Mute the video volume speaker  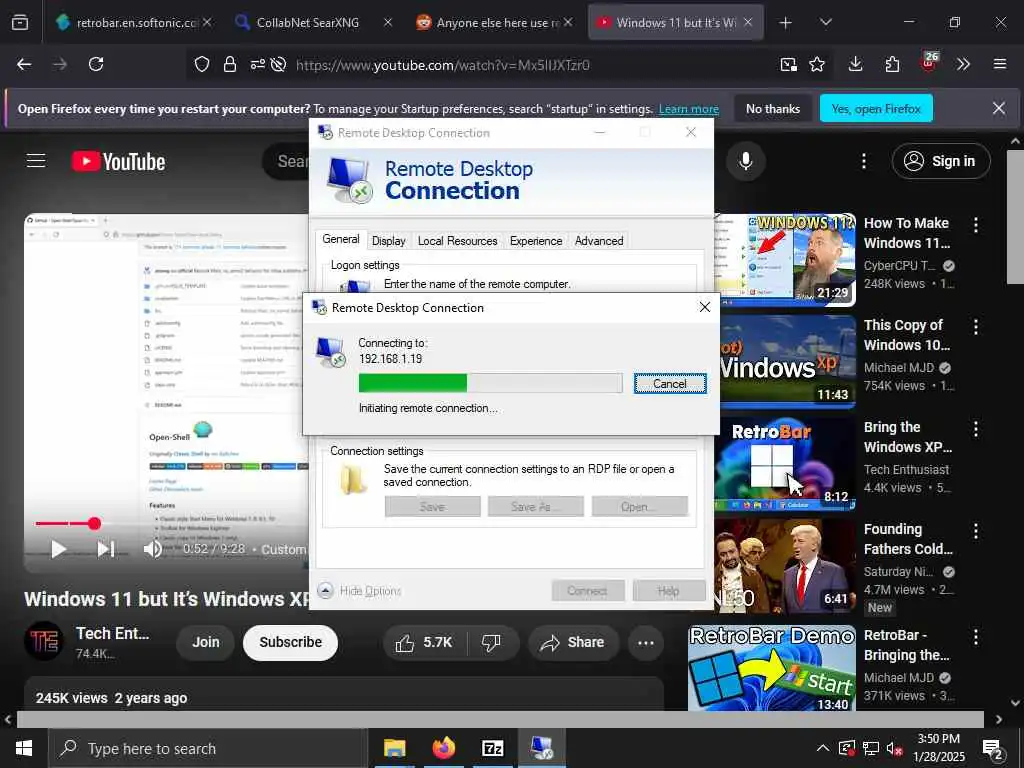point(153,549)
